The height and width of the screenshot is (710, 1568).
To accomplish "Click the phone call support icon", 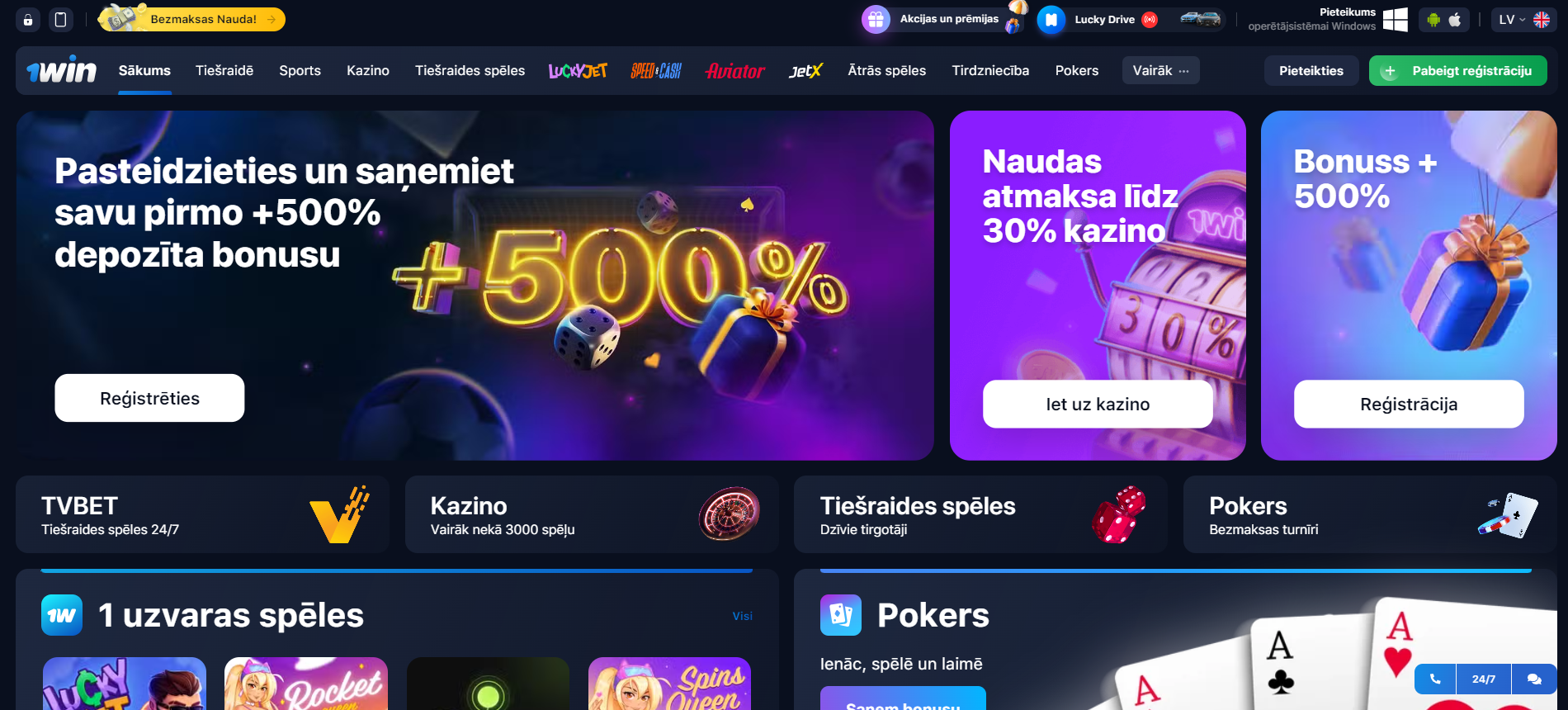I will coord(1435,679).
